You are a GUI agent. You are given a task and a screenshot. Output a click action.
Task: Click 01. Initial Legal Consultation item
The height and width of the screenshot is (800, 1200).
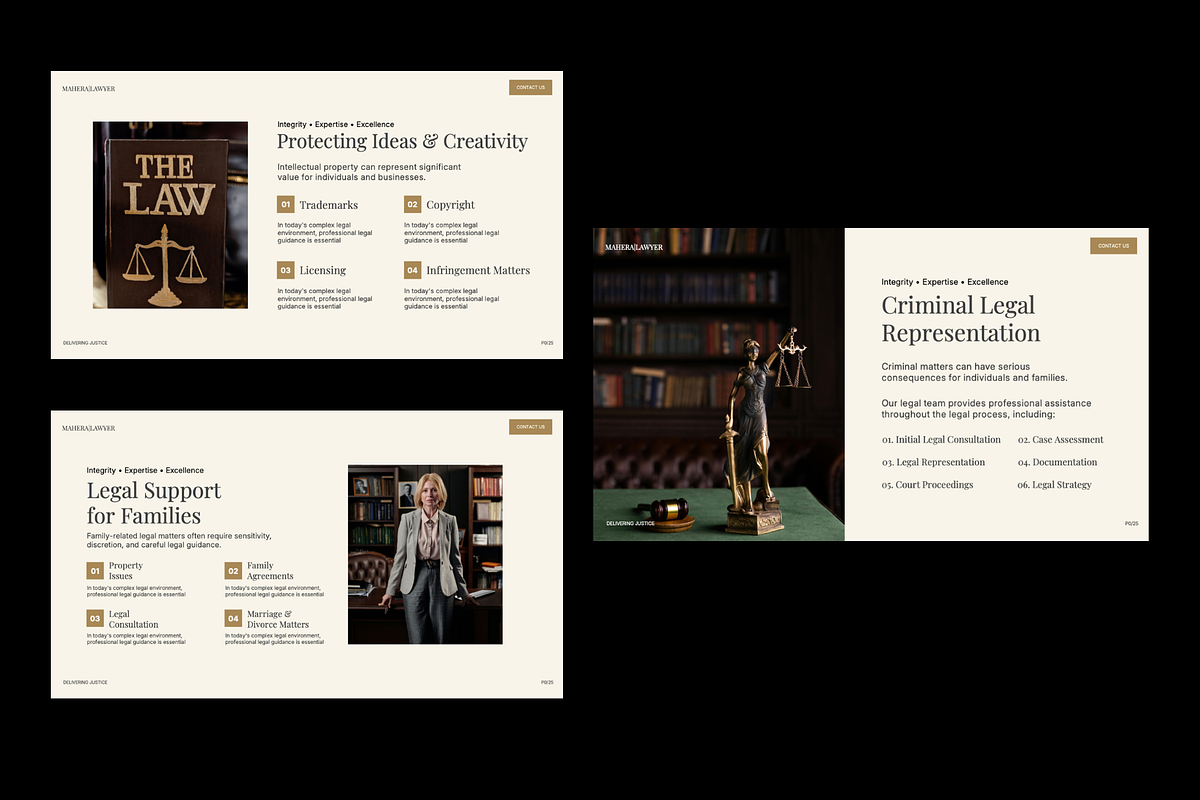pos(941,440)
